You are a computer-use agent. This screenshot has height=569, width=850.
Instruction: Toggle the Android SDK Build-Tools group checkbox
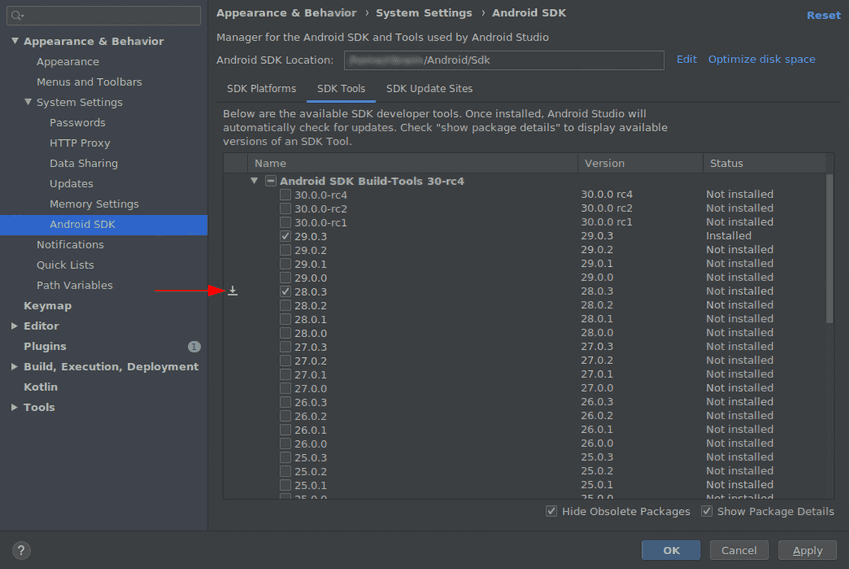[x=271, y=181]
